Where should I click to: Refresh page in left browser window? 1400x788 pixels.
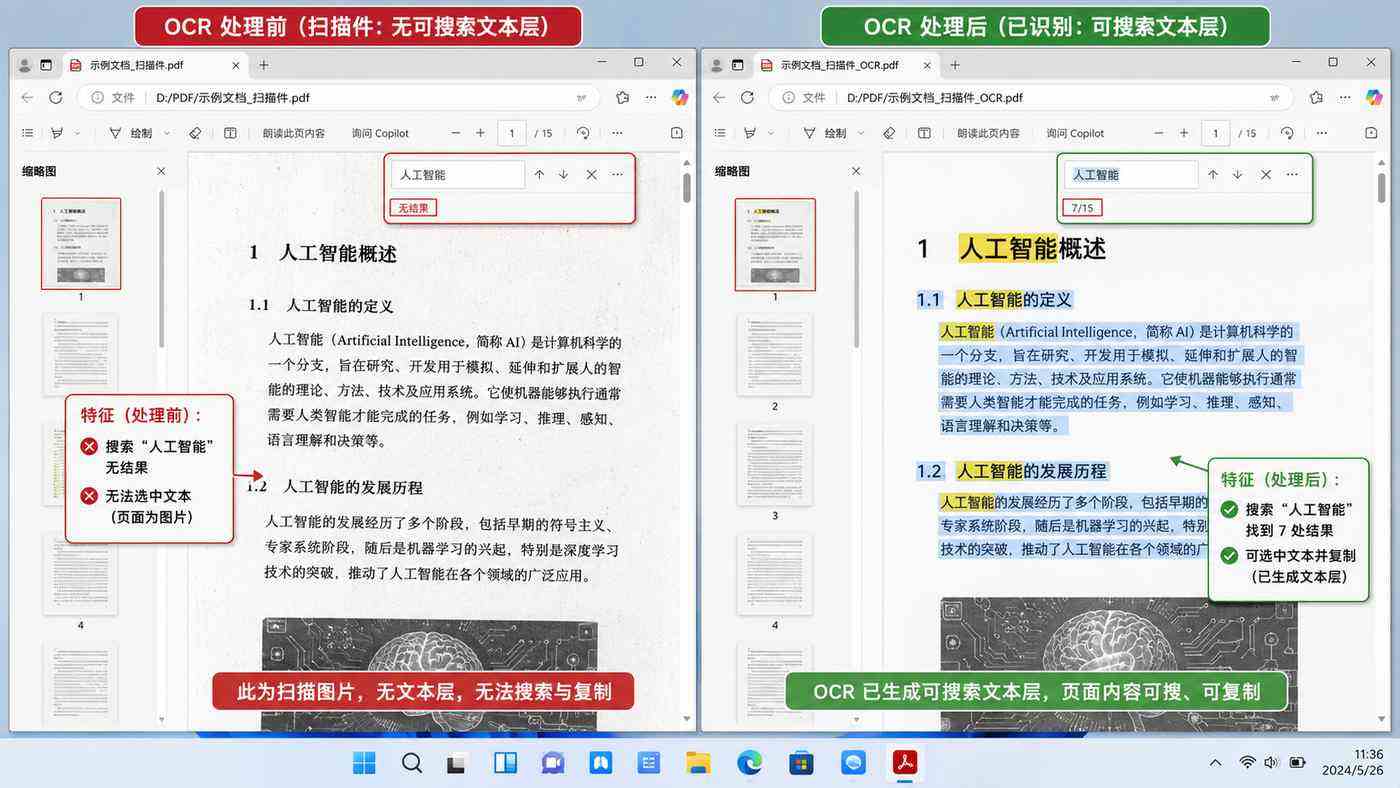(56, 98)
